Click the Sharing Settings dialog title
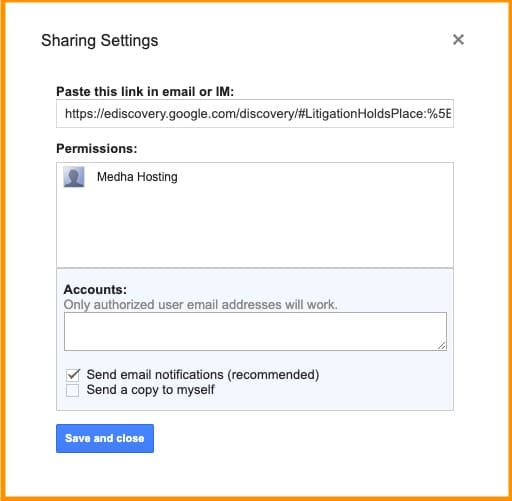 pos(100,41)
